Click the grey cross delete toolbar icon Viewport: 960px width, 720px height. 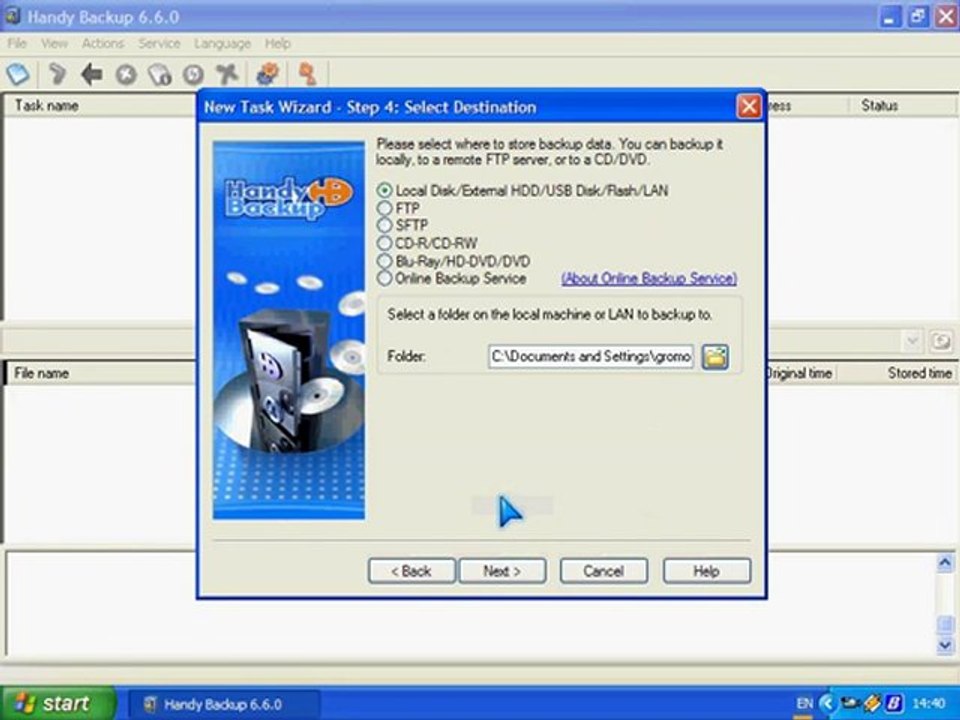tap(227, 75)
